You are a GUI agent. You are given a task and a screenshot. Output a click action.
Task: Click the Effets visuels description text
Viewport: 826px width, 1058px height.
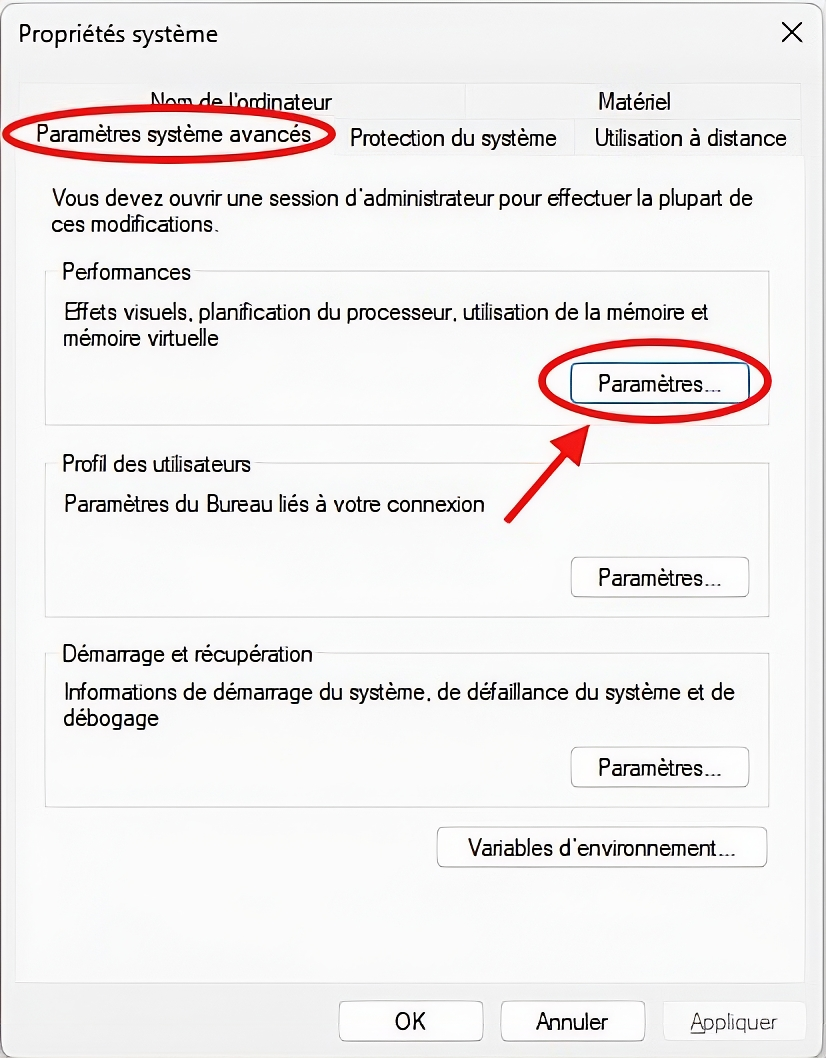385,325
